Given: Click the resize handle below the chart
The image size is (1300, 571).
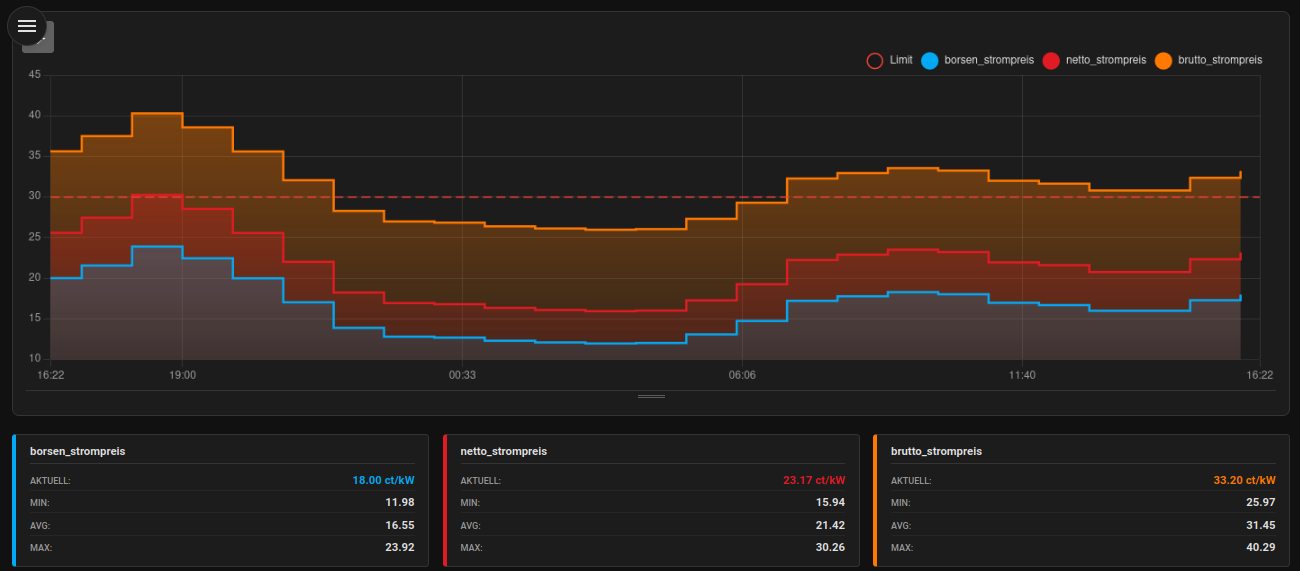Looking at the screenshot, I should [651, 396].
